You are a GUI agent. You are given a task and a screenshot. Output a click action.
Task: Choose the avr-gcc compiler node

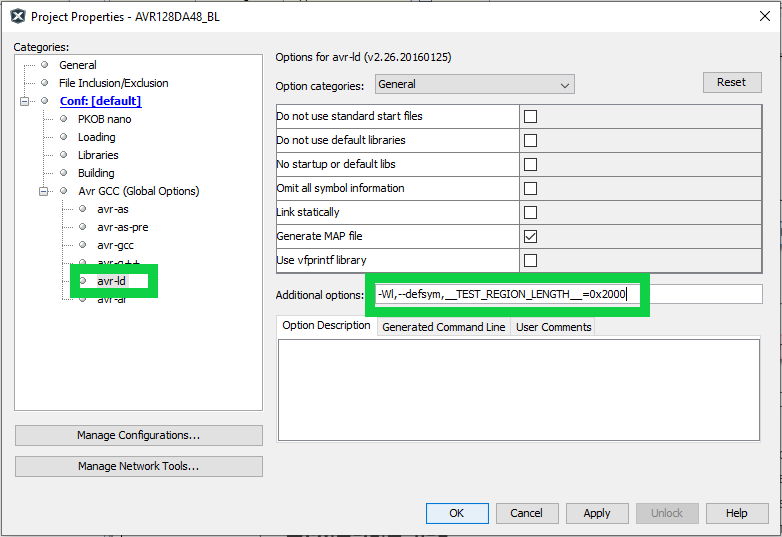click(117, 245)
